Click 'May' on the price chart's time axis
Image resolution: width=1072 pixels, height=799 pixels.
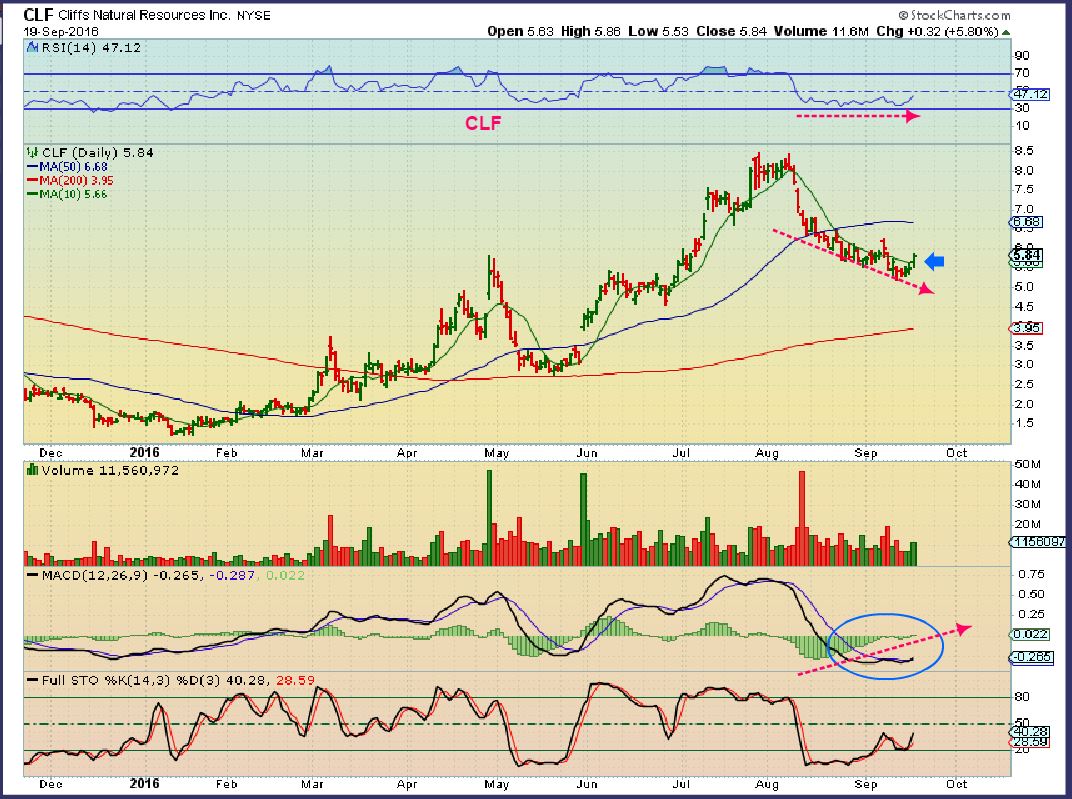click(x=497, y=453)
